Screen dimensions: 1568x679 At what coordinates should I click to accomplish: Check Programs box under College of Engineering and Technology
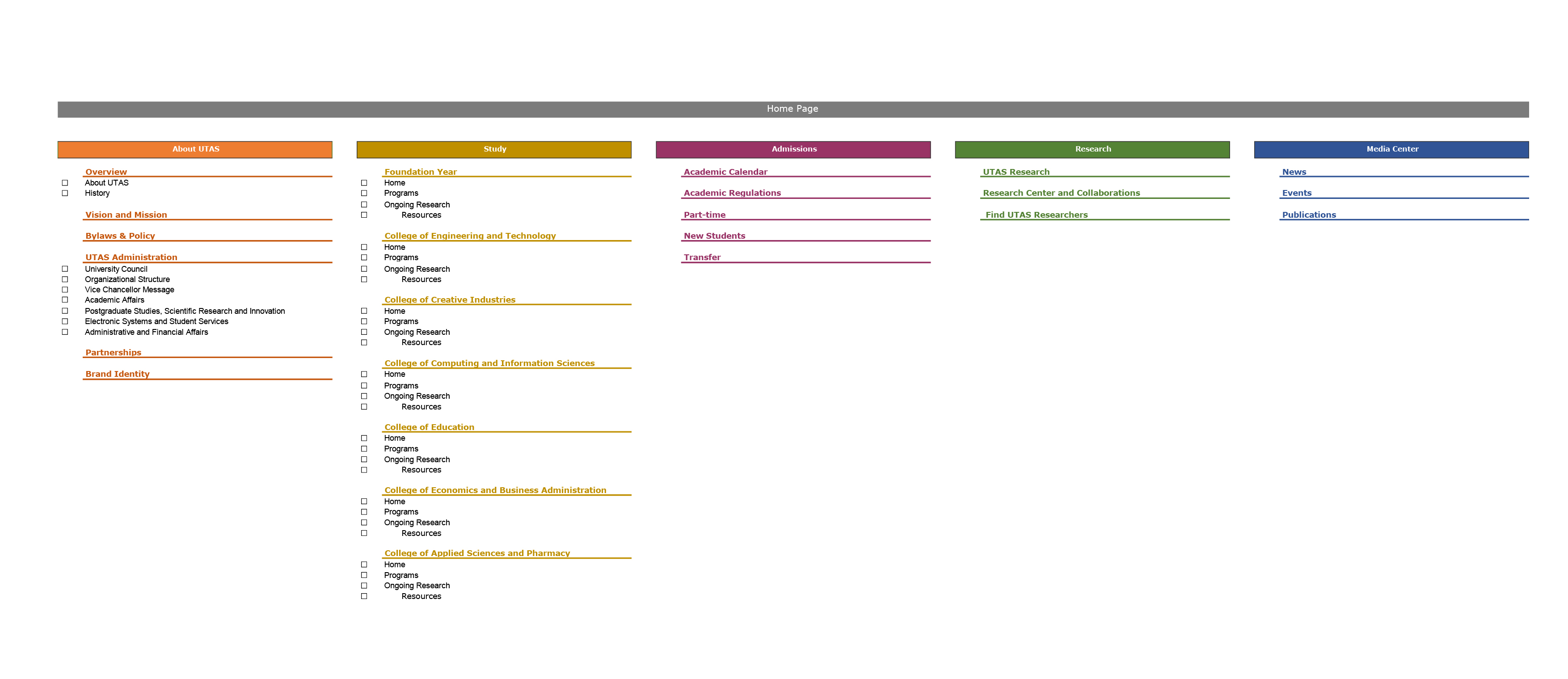(364, 257)
